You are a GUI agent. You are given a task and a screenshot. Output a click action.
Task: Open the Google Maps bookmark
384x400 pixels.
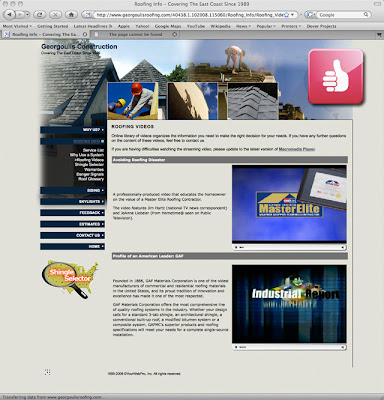click(168, 26)
